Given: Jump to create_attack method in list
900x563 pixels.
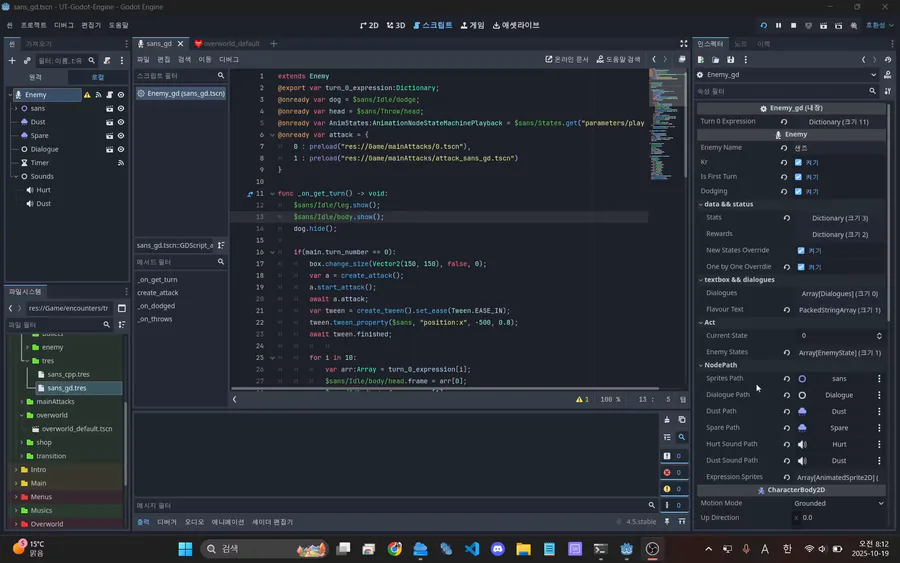Looking at the screenshot, I should click(158, 293).
